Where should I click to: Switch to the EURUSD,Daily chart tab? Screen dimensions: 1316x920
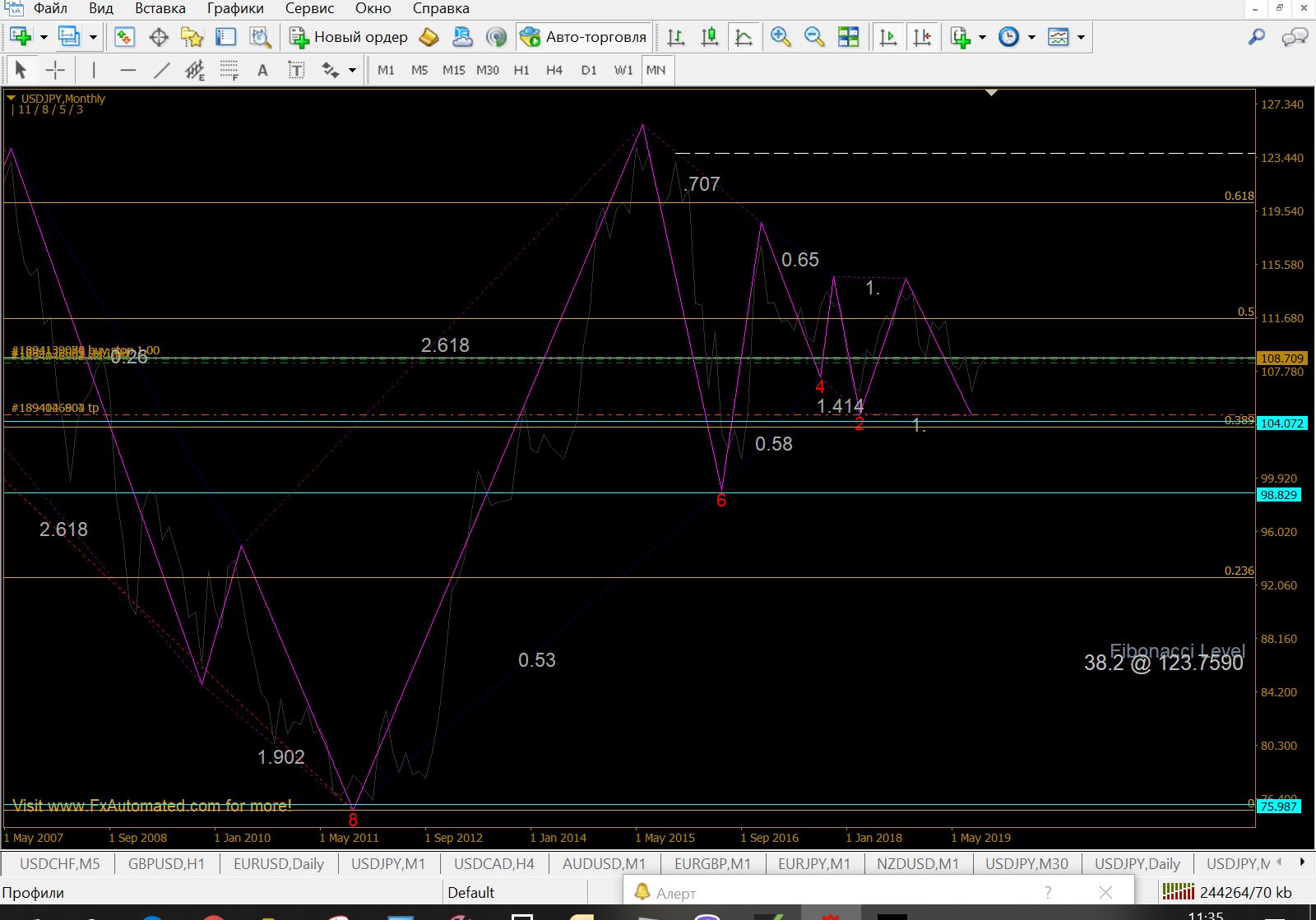click(279, 863)
